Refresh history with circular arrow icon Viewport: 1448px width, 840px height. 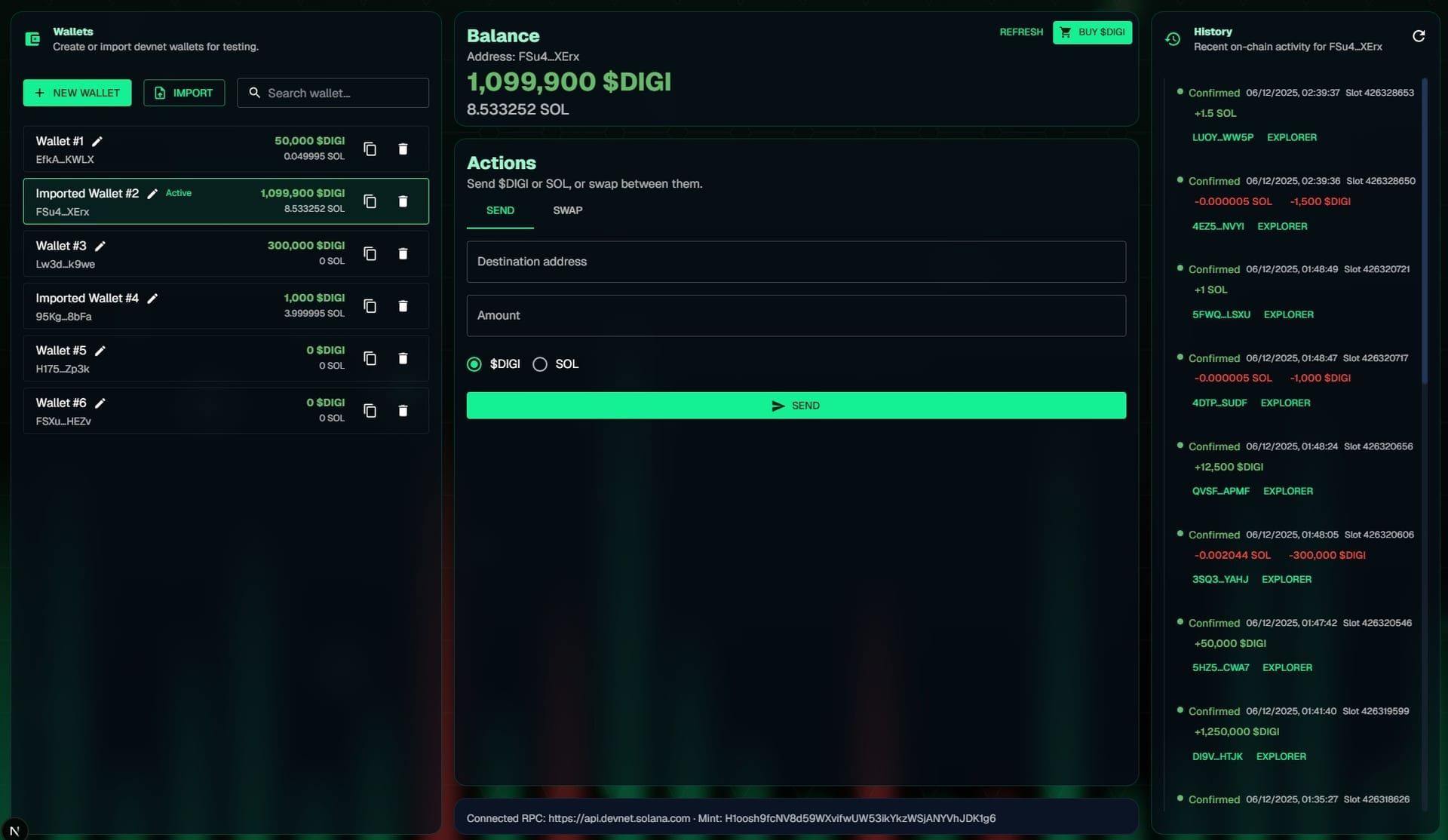coord(1419,35)
